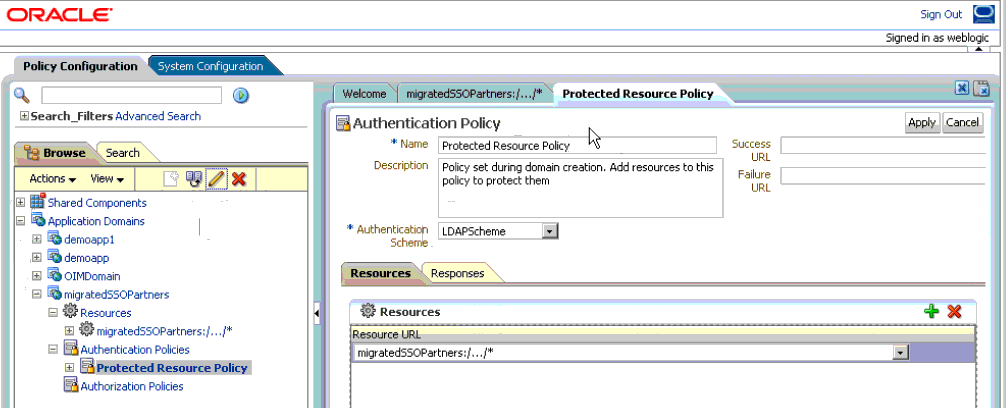Screen dimensions: 1008x408
Task: Open the Resource URL dropdown
Action: (902, 352)
